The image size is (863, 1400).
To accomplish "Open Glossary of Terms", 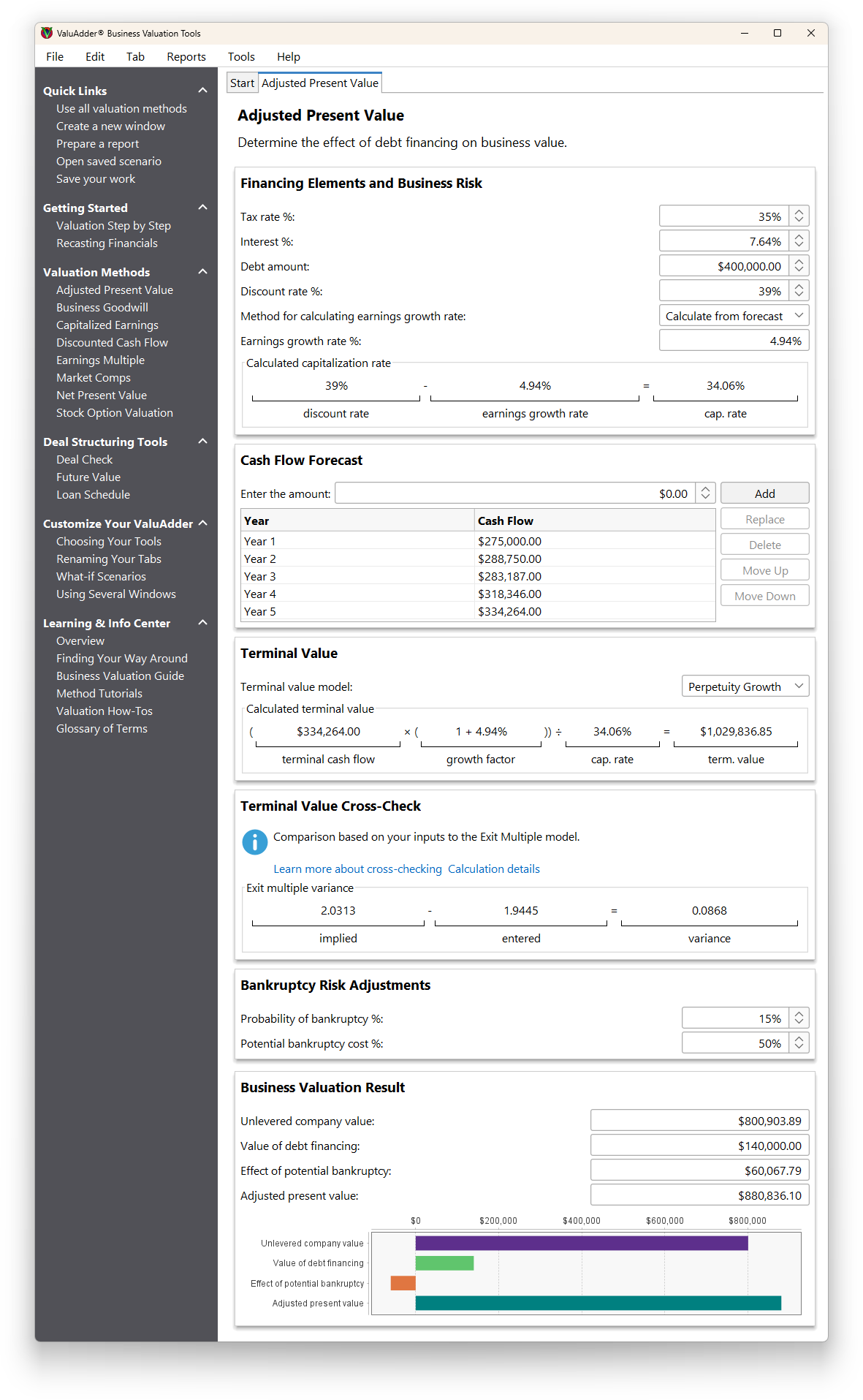I will pyautogui.click(x=102, y=728).
